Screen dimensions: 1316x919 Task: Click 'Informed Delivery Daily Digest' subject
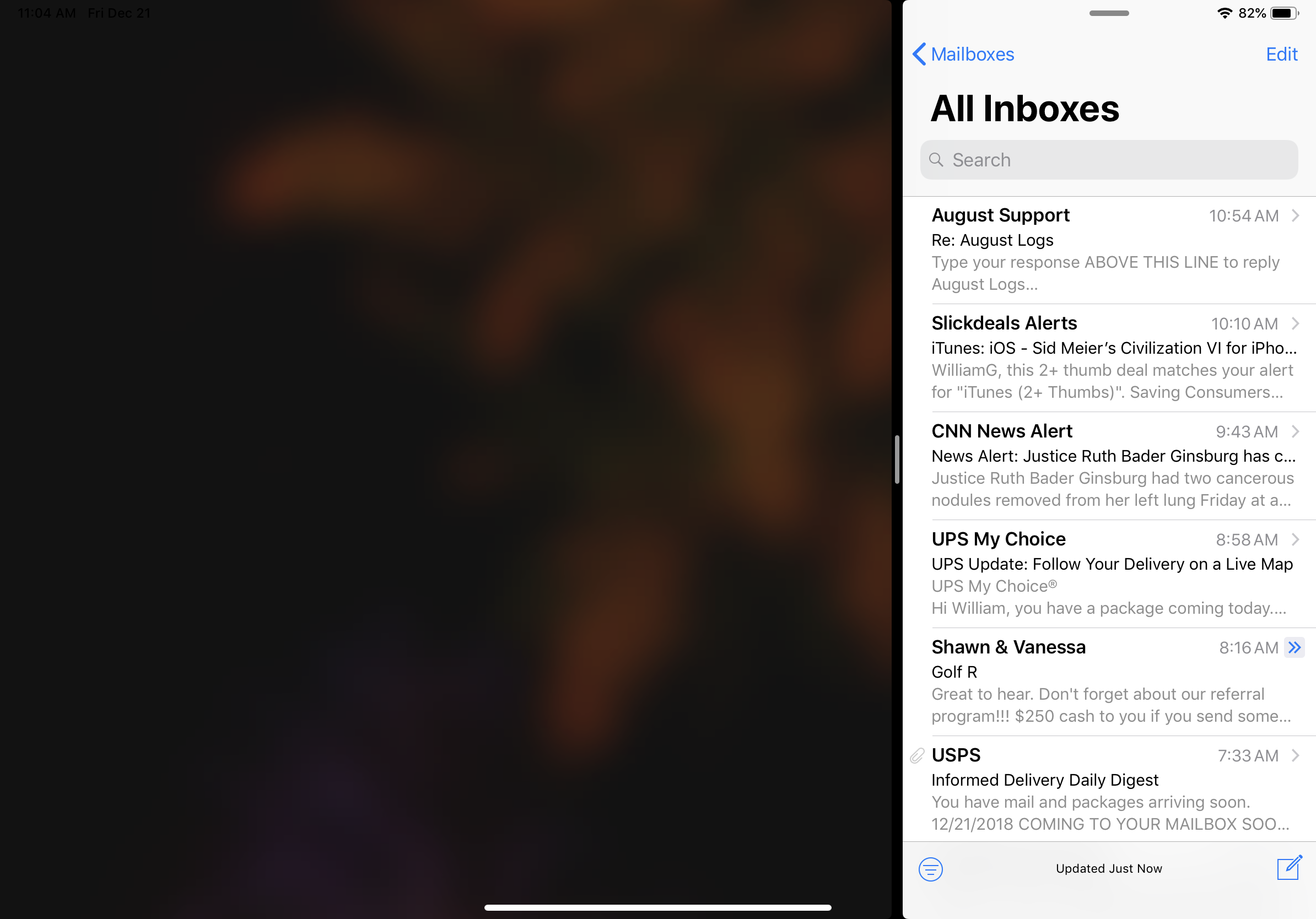1044,780
